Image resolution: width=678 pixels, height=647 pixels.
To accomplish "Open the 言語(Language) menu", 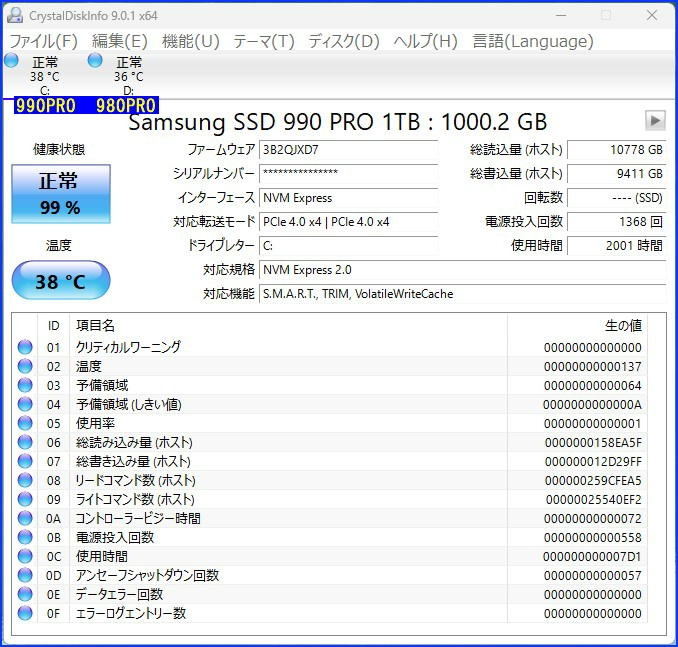I will click(533, 41).
